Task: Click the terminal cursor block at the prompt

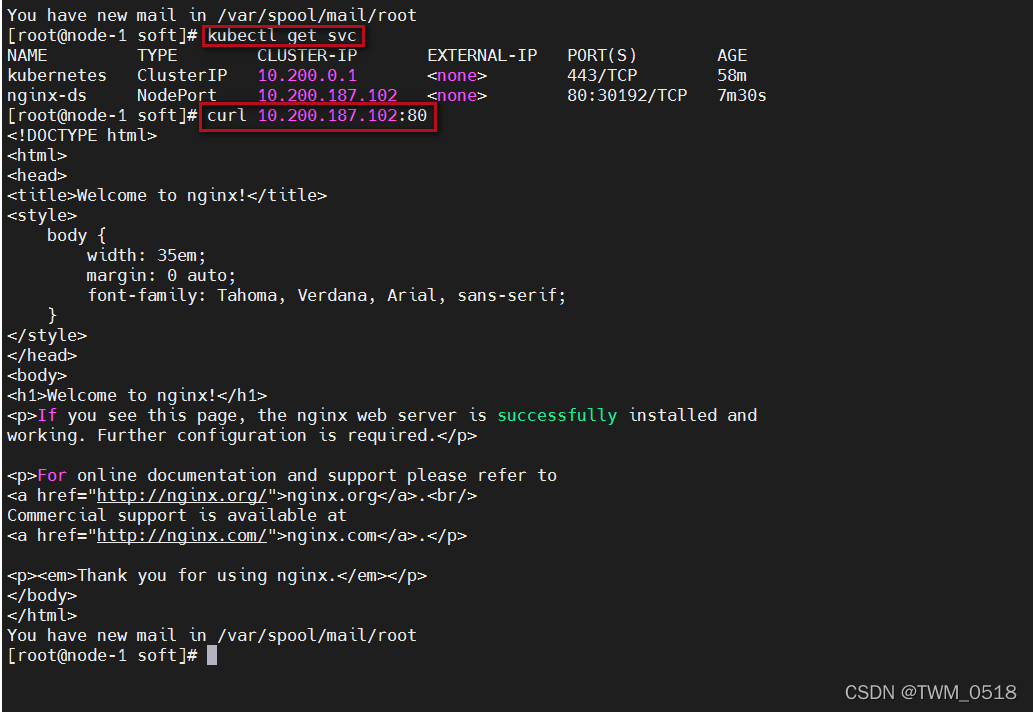Action: click(212, 656)
